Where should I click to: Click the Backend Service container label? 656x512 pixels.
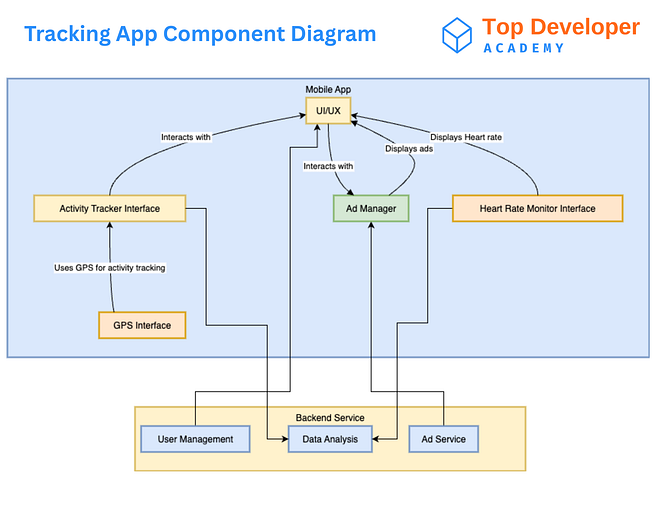tap(330, 417)
